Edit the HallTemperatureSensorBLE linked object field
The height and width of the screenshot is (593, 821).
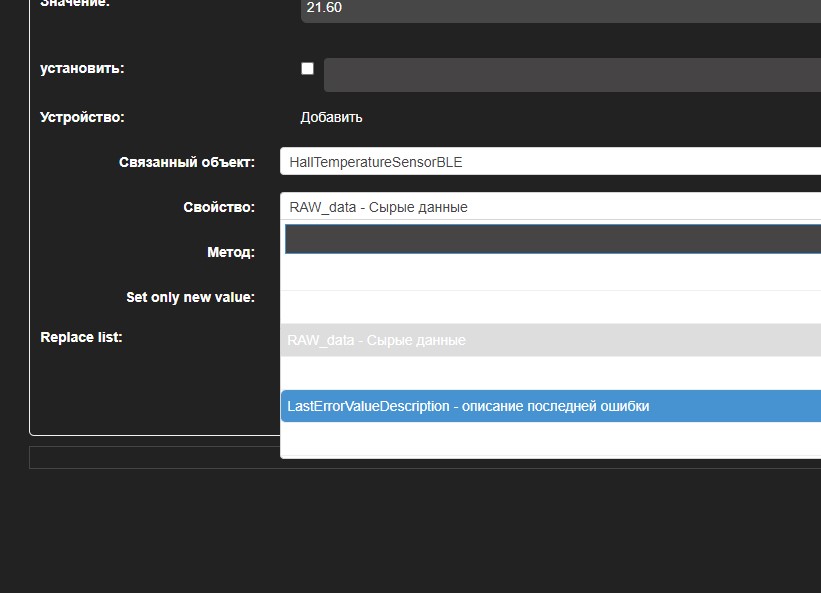pos(550,161)
